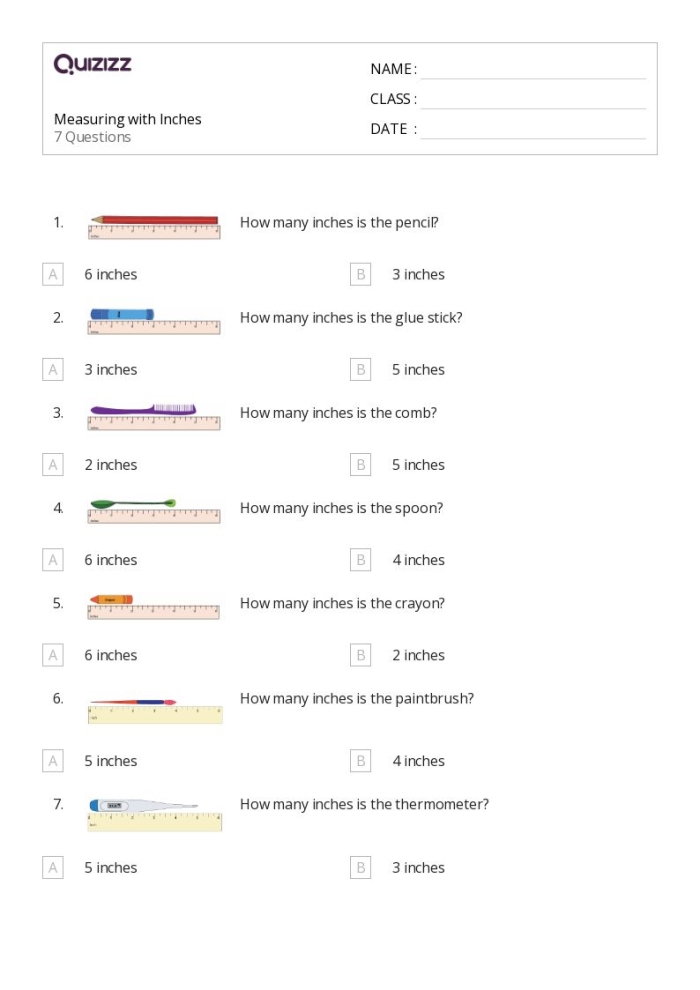This screenshot has width=700, height=990.
Task: Click the paintbrush ruler image
Action: point(155,708)
